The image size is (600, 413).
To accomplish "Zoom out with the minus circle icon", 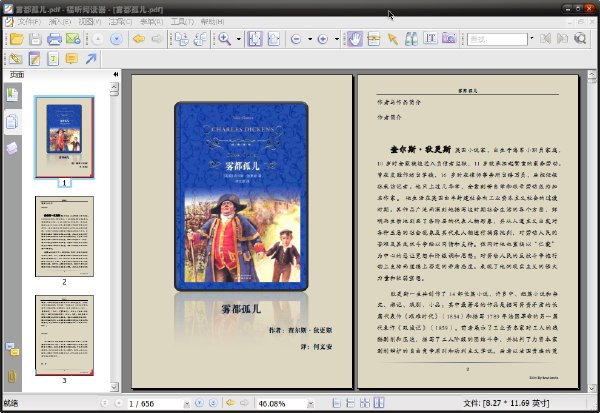I will pos(296,39).
